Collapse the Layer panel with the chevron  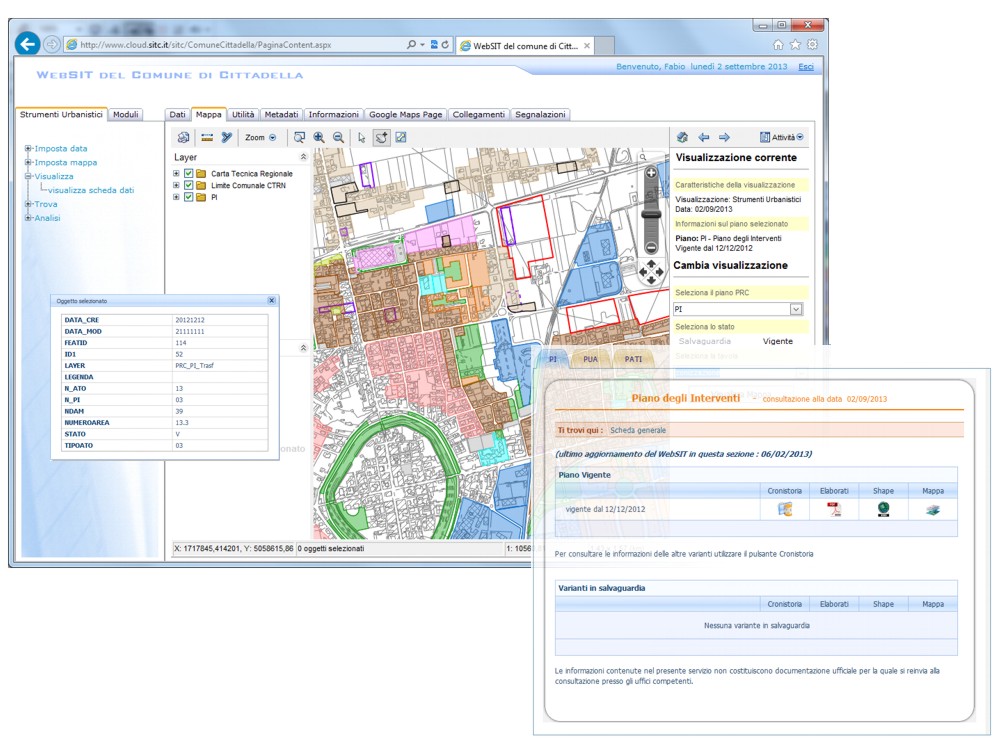tap(304, 157)
